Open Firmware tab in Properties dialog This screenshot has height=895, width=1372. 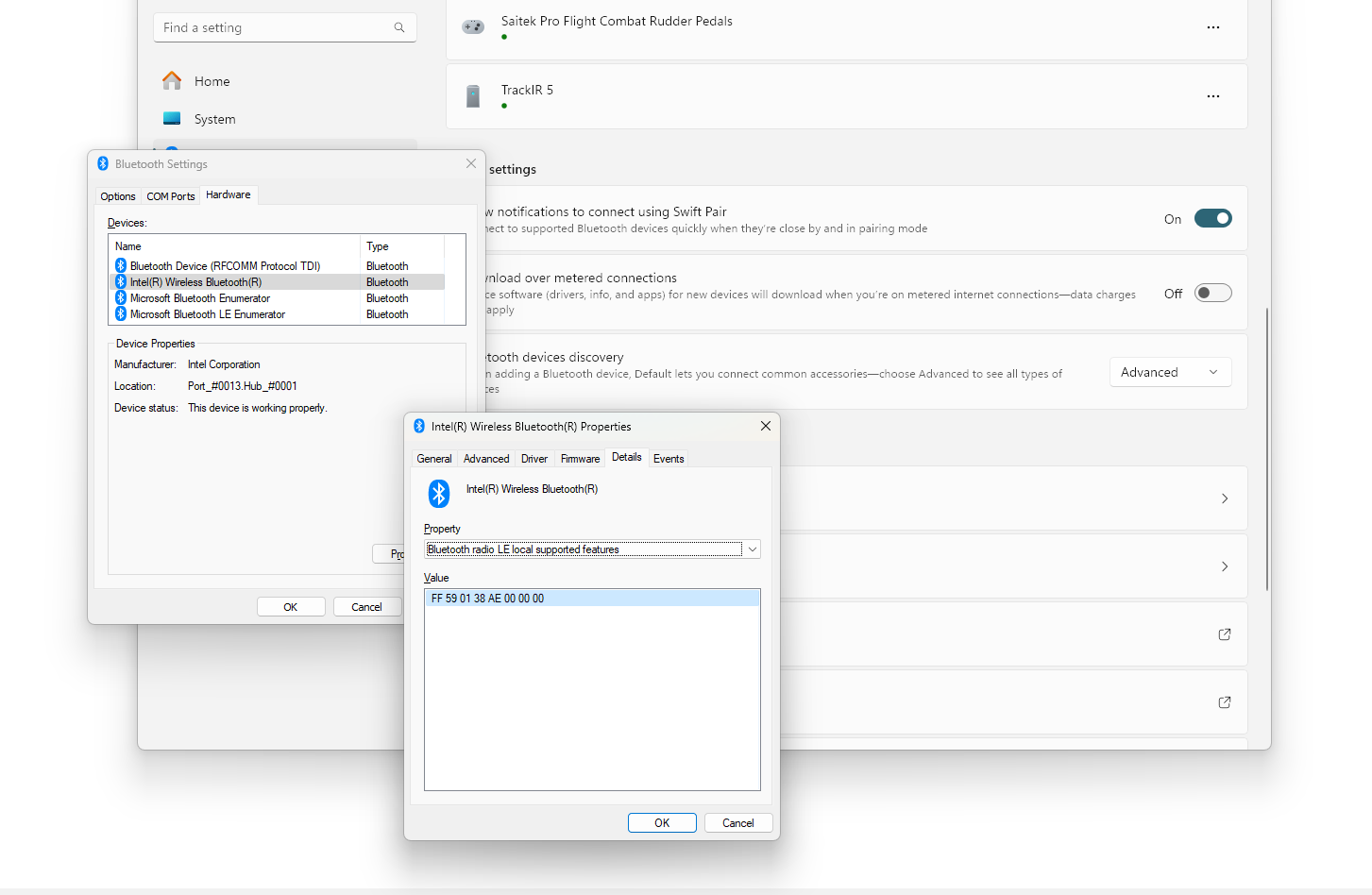580,459
